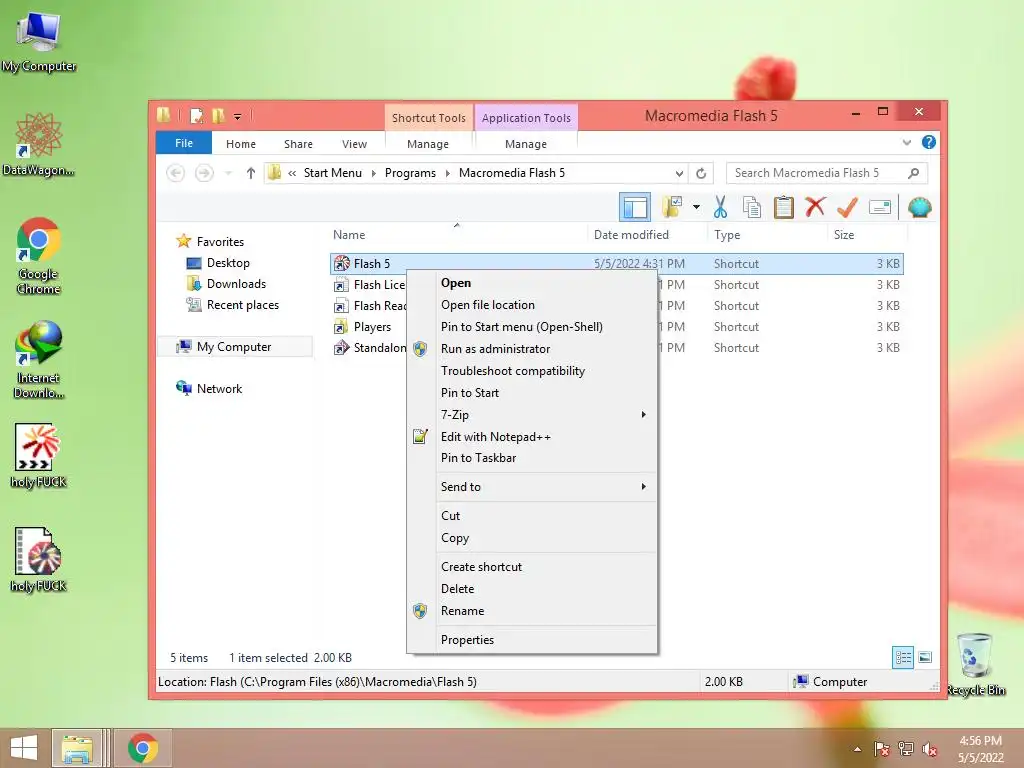Expand the folder options dropdown arrow
The width and height of the screenshot is (1024, 768).
[696, 208]
